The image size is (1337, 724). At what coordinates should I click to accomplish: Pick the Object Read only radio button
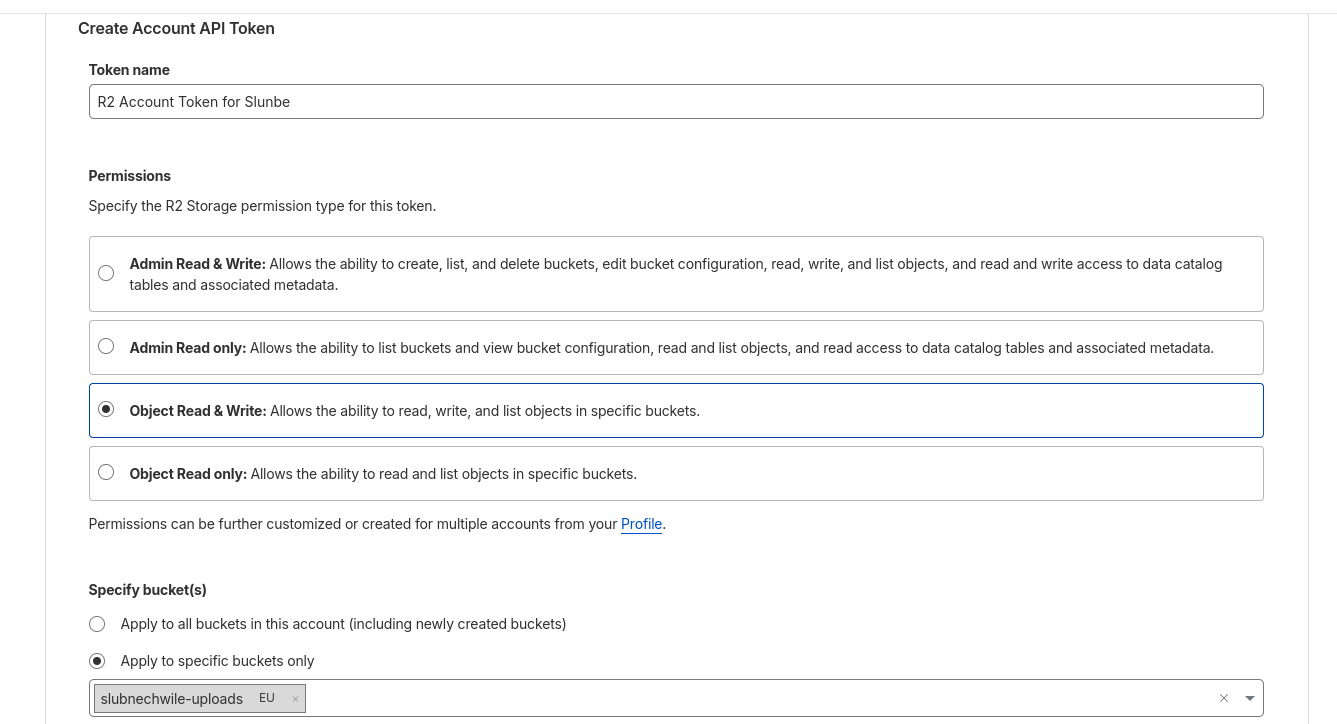106,472
